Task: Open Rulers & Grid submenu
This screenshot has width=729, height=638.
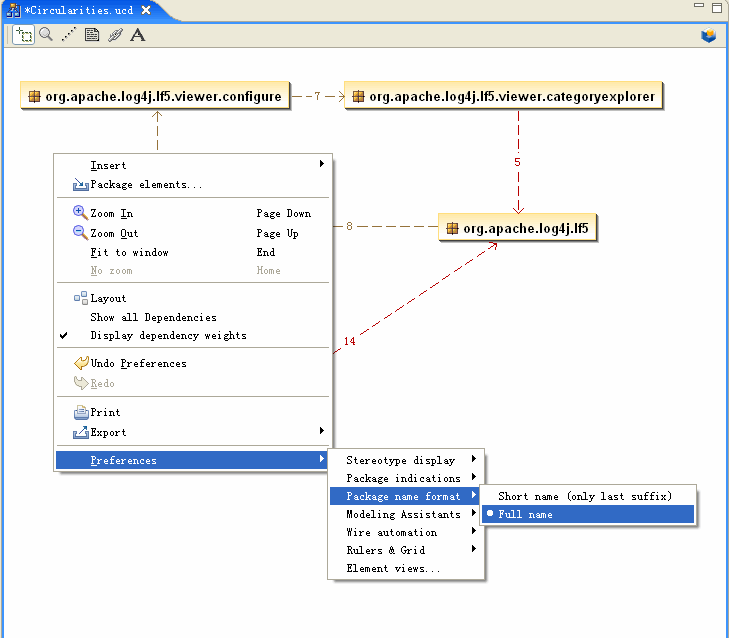Action: click(406, 550)
